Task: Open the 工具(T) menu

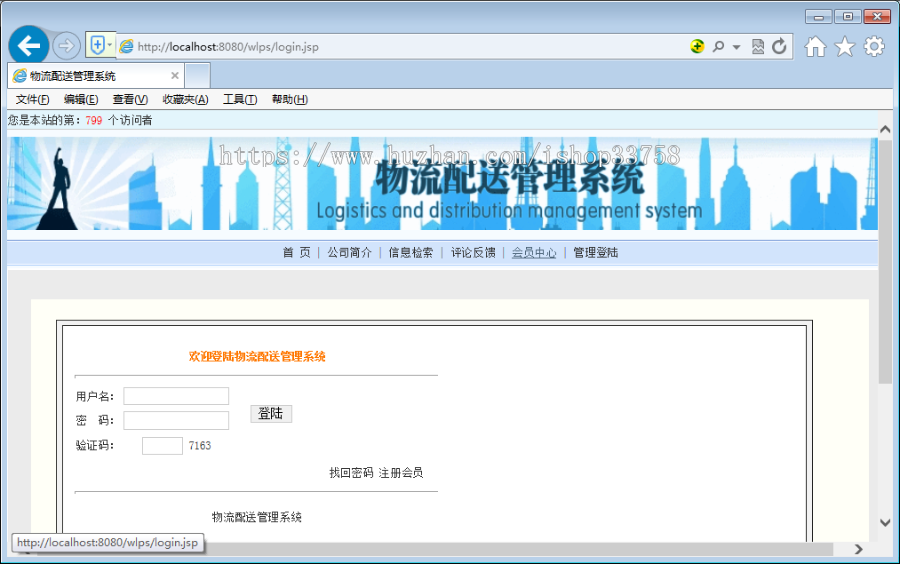Action: click(x=240, y=100)
